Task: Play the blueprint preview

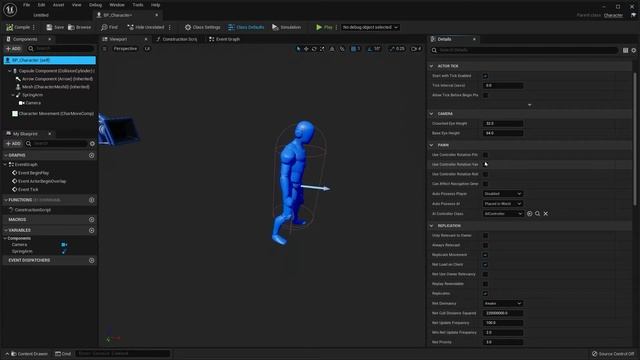Action: click(324, 27)
